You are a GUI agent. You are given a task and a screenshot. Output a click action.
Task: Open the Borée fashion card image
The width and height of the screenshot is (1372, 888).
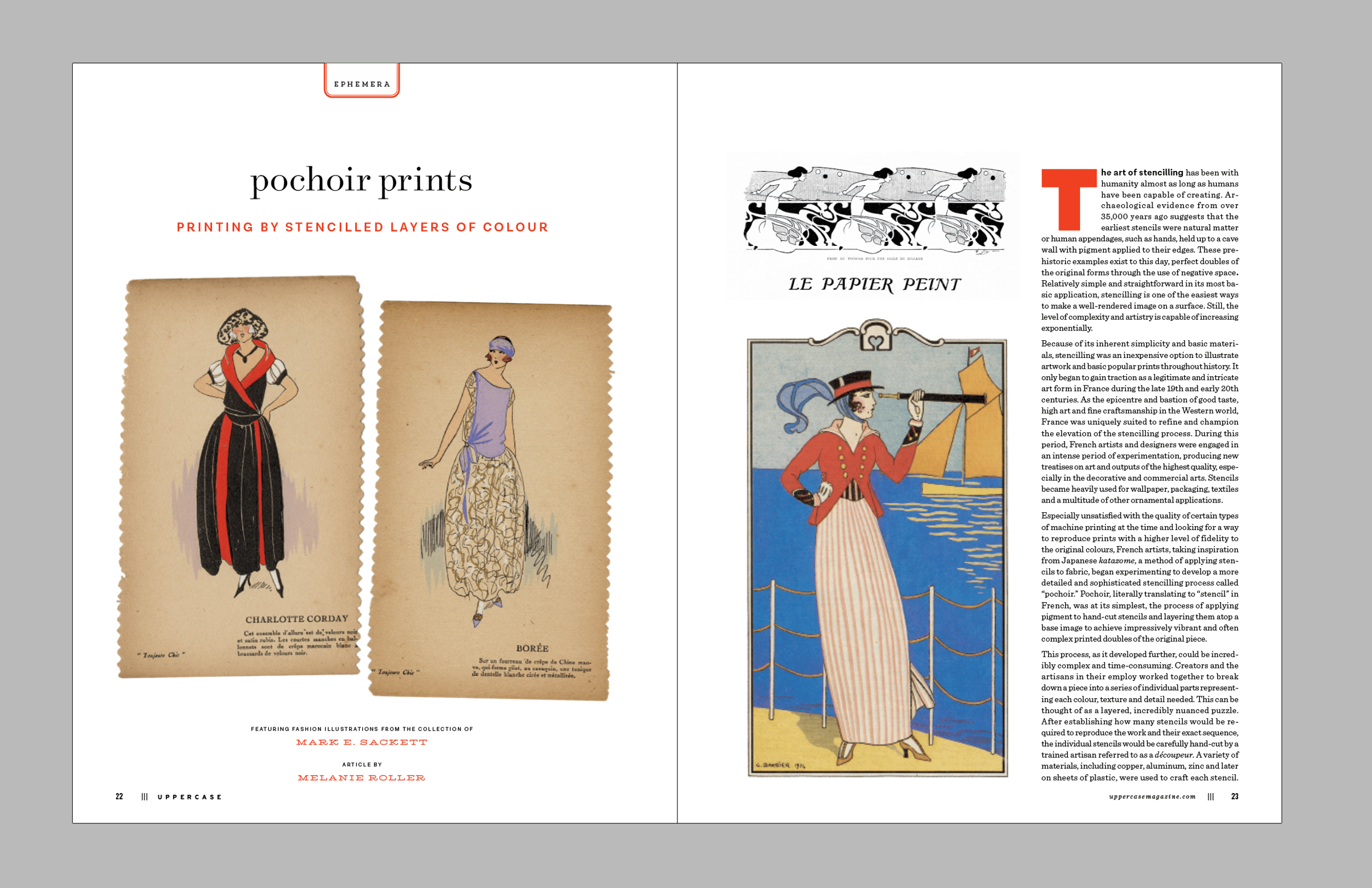click(490, 500)
